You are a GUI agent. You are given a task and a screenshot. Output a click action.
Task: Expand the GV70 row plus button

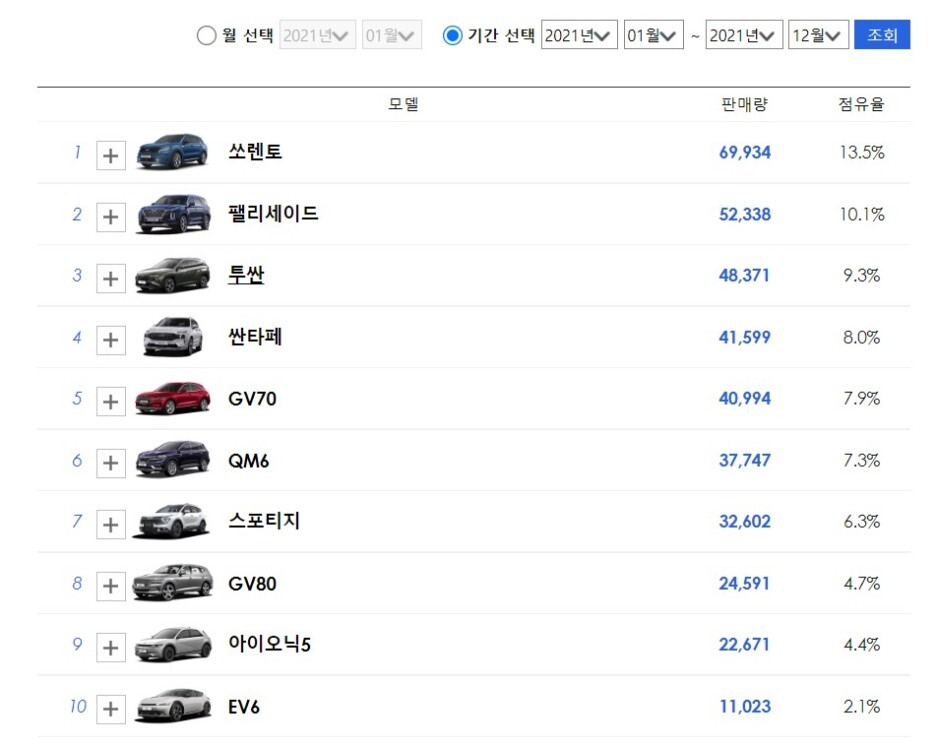(x=111, y=401)
